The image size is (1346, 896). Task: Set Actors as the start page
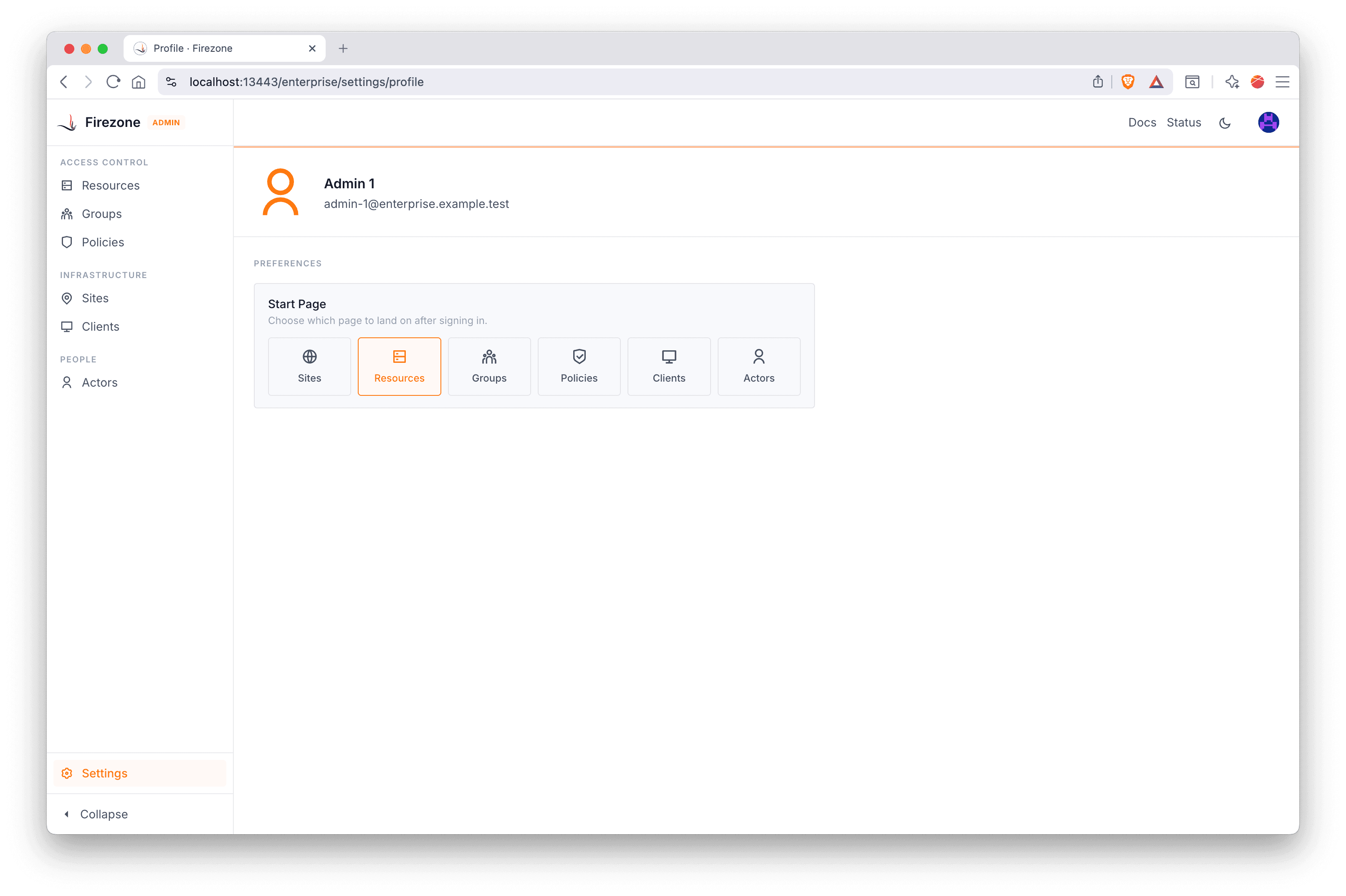coord(759,366)
